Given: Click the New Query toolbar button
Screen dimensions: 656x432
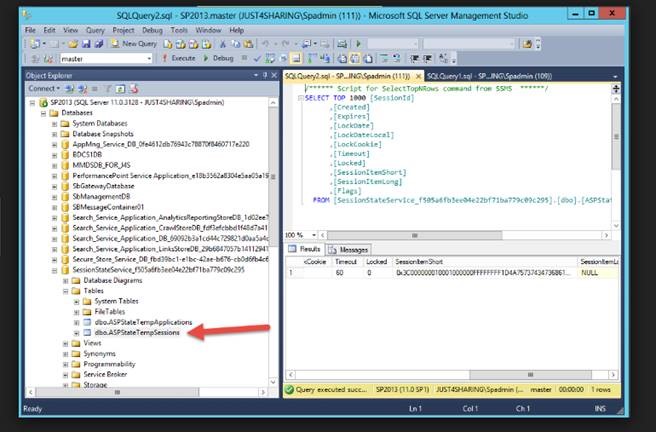Looking at the screenshot, I should tap(134, 44).
